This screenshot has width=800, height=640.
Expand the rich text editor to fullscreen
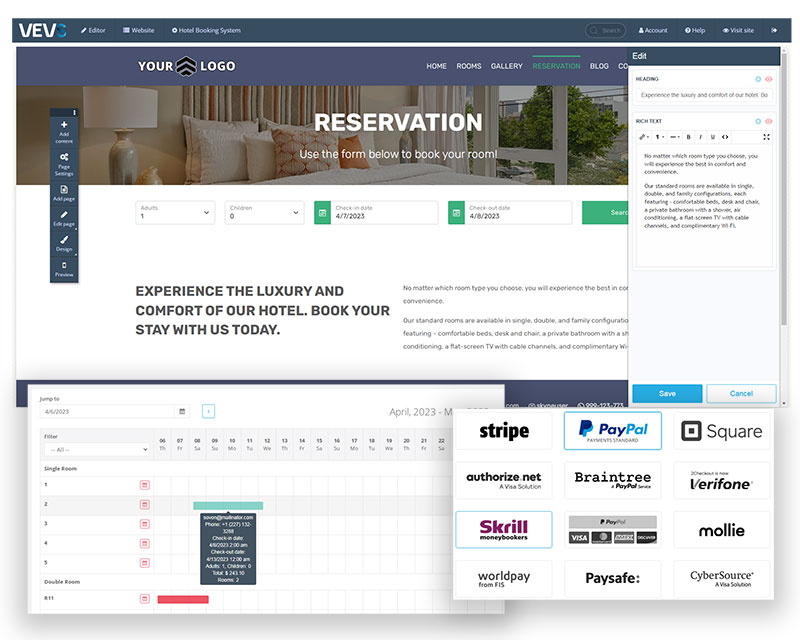[x=766, y=137]
